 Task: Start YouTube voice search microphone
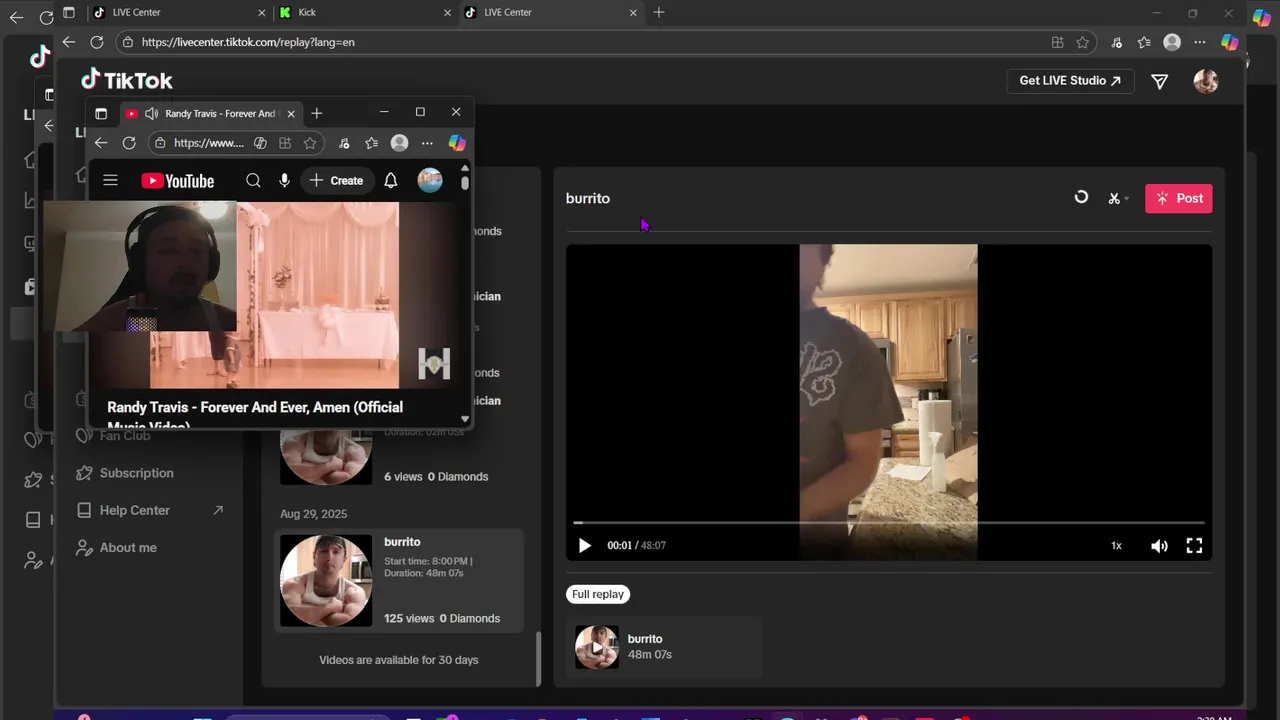pos(285,181)
